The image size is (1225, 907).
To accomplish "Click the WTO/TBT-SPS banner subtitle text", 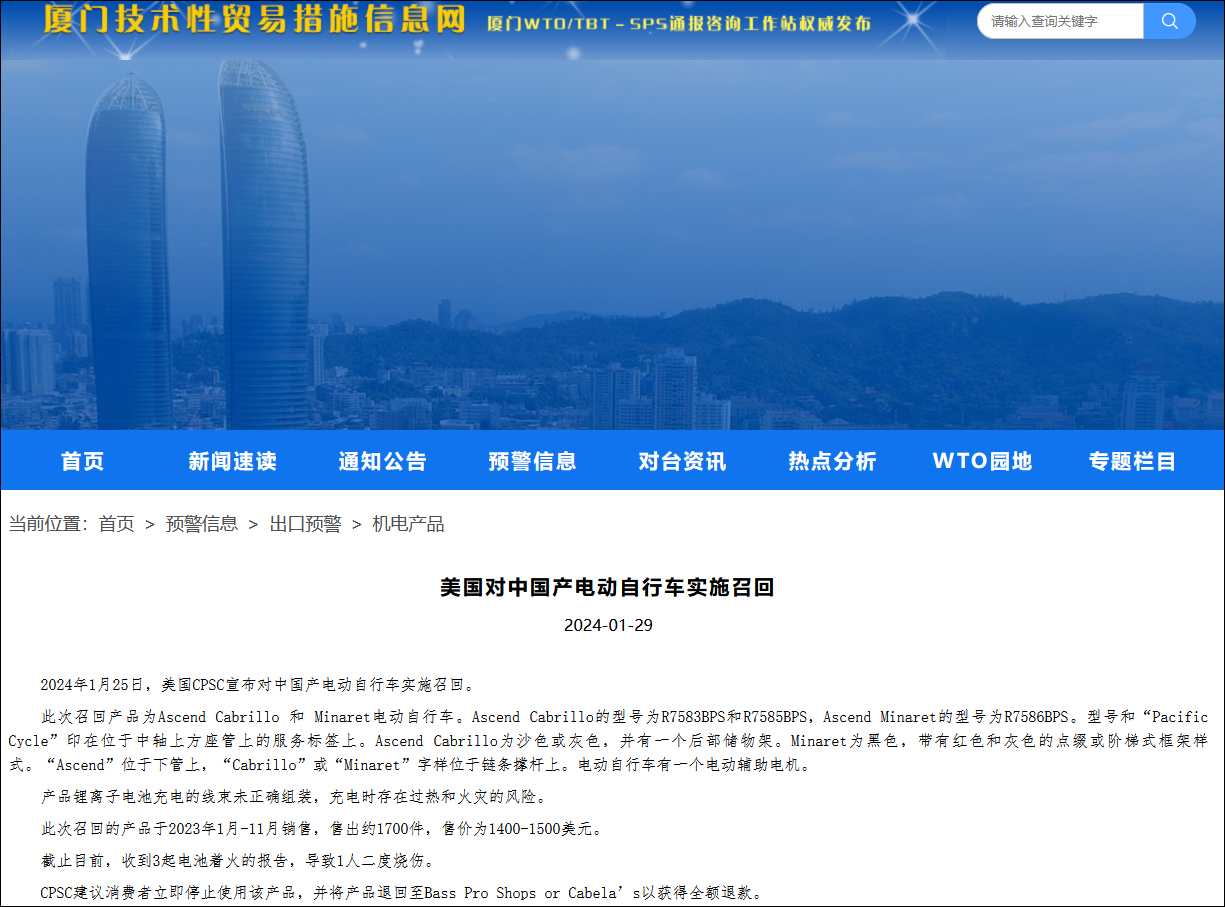I will pyautogui.click(x=678, y=23).
